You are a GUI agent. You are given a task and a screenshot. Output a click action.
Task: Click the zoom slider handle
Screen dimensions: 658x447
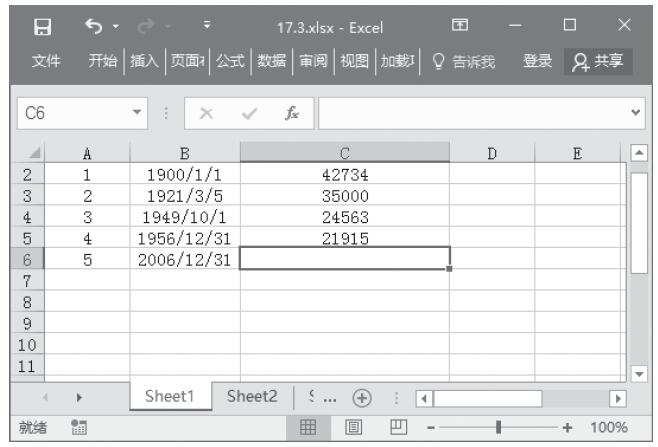pos(497,427)
